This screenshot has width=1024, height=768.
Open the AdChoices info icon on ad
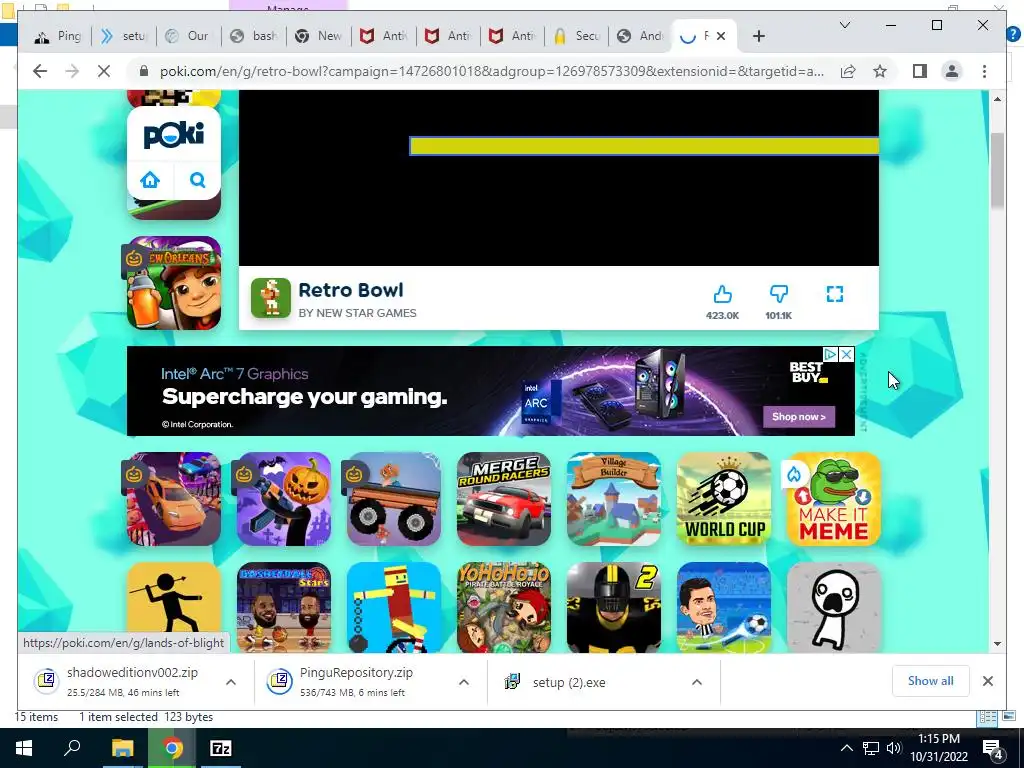[831, 354]
